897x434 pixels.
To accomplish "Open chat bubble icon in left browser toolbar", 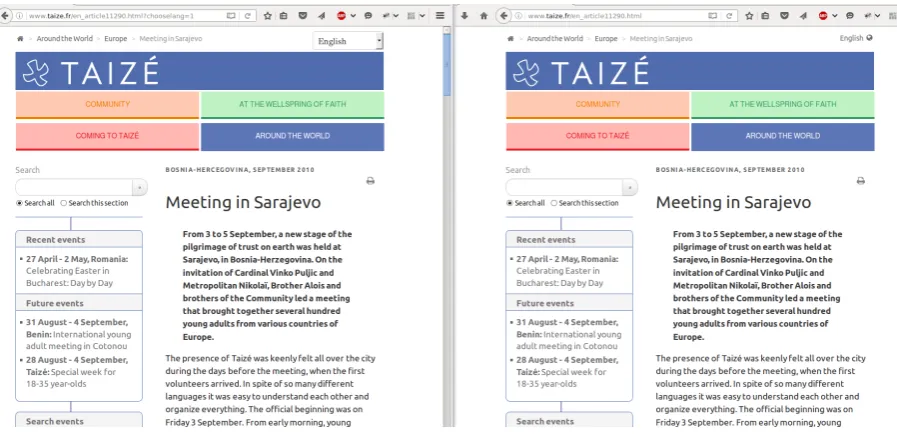I will pos(369,16).
